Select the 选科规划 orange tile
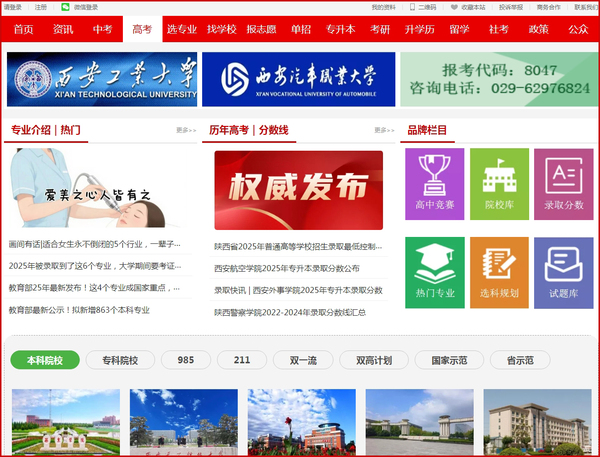Image resolution: width=600 pixels, height=457 pixels. tap(499, 272)
